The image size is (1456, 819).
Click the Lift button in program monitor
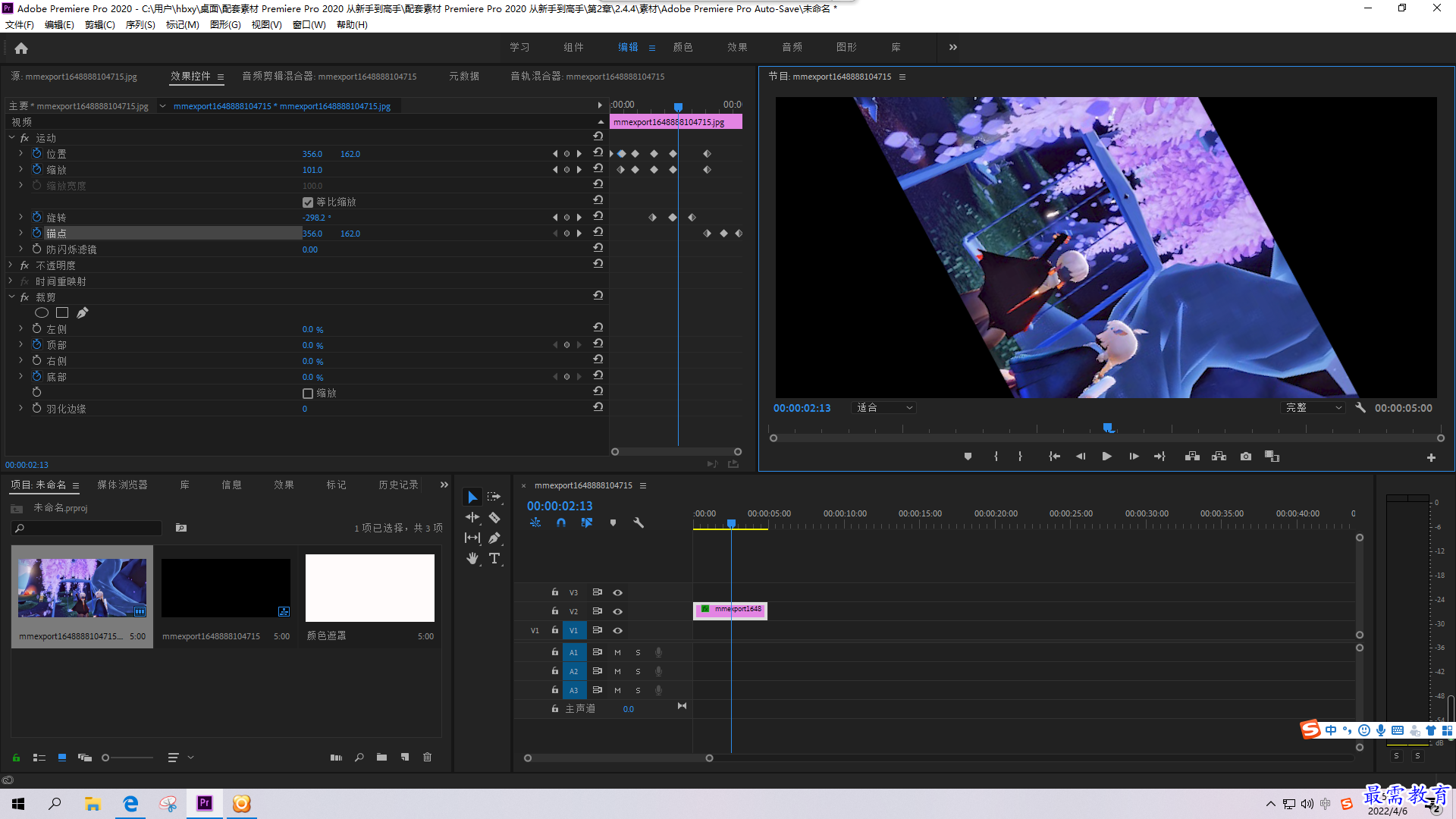tap(1192, 457)
